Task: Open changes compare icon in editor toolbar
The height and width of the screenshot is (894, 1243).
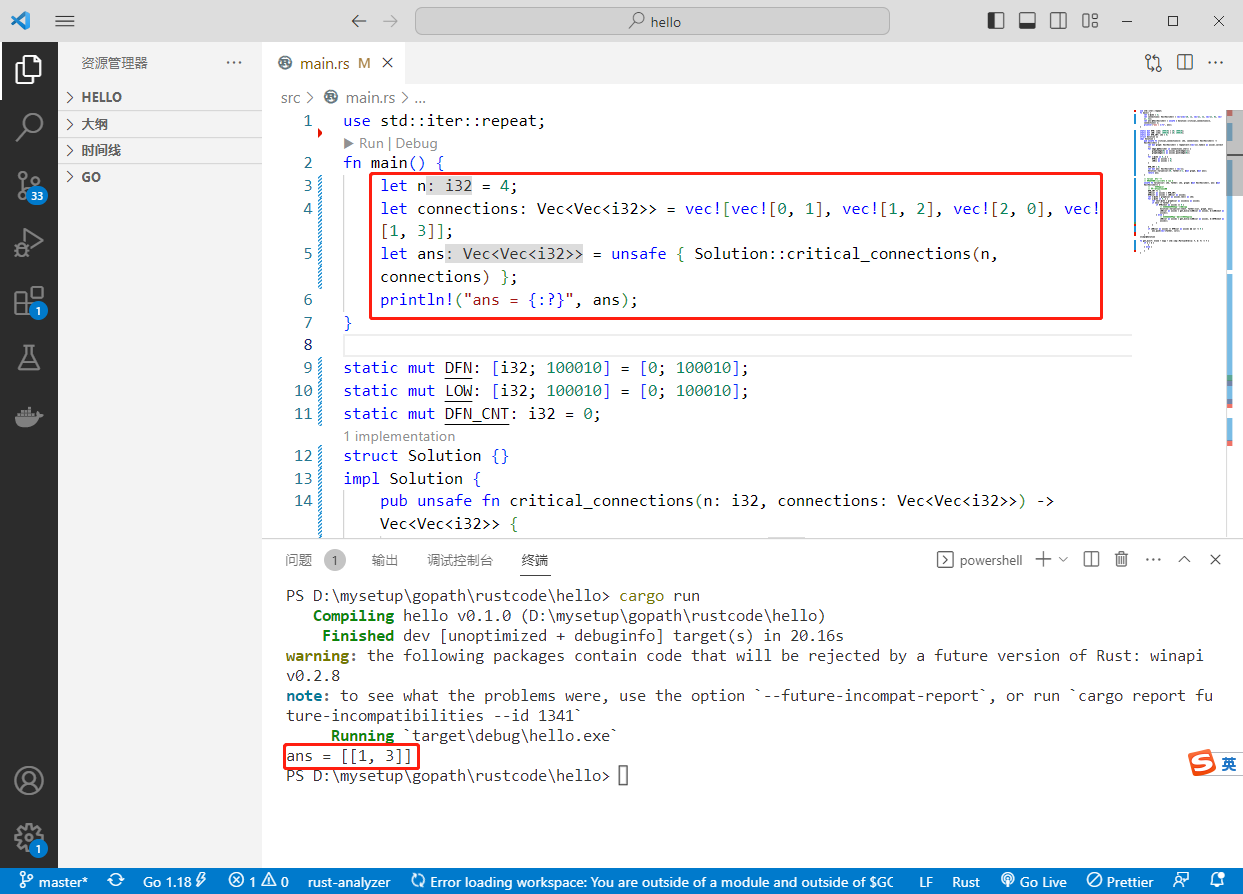Action: pyautogui.click(x=1153, y=62)
